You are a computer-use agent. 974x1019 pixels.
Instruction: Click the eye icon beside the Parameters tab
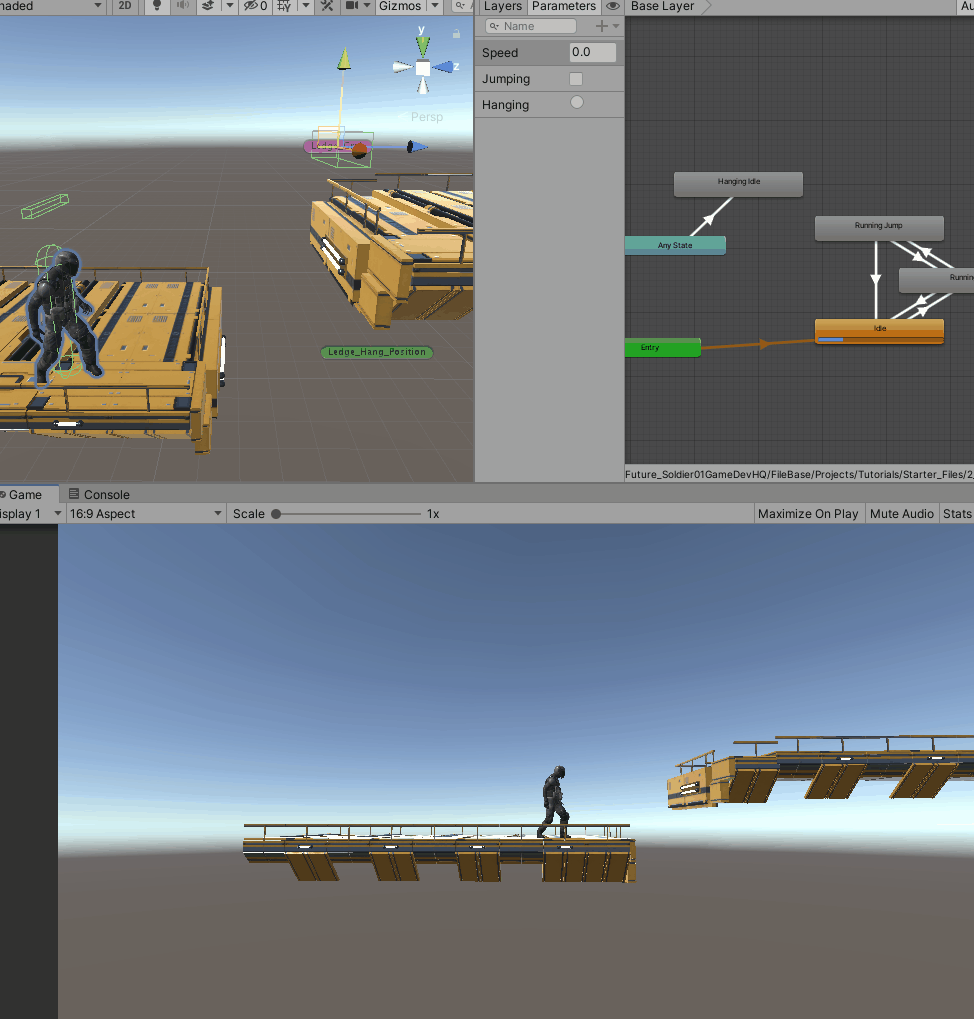click(613, 6)
